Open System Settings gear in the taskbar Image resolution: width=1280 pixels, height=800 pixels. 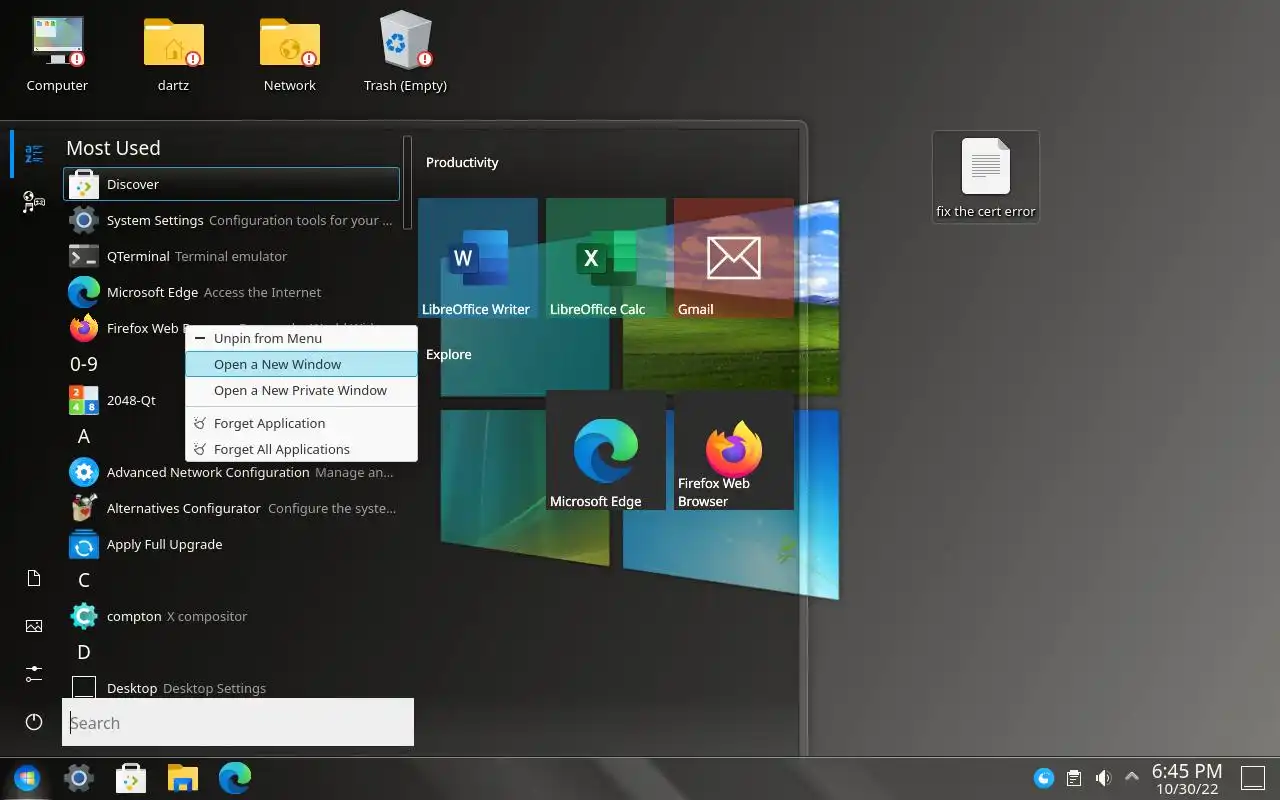pos(79,778)
